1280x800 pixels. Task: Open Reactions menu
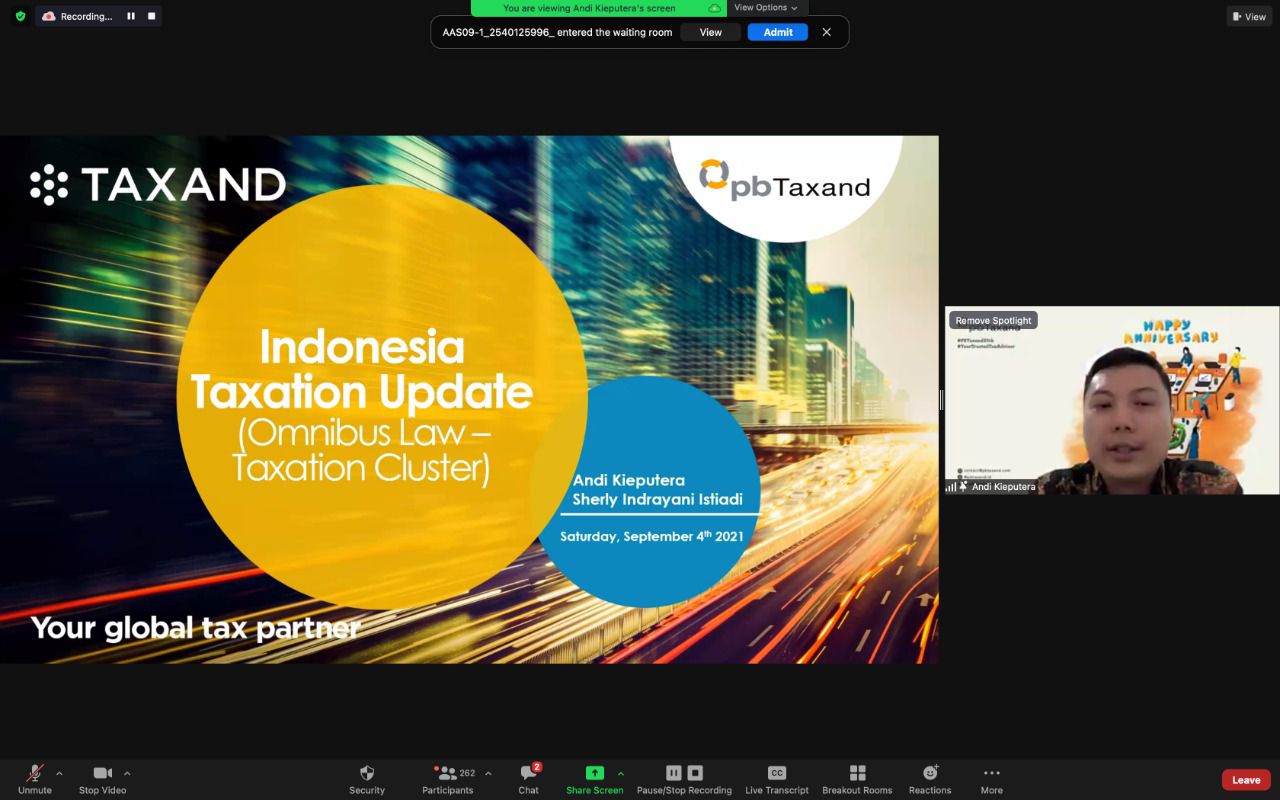coord(930,779)
